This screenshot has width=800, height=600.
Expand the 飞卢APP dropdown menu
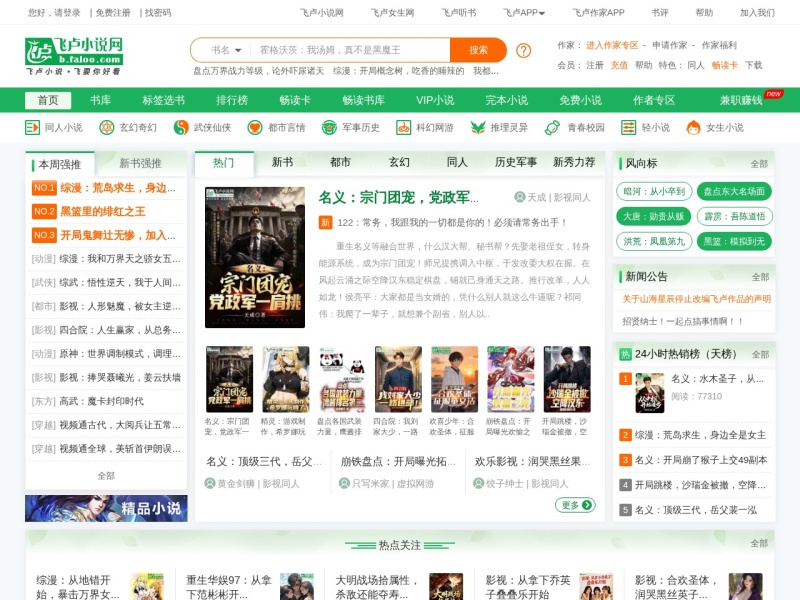click(x=524, y=13)
